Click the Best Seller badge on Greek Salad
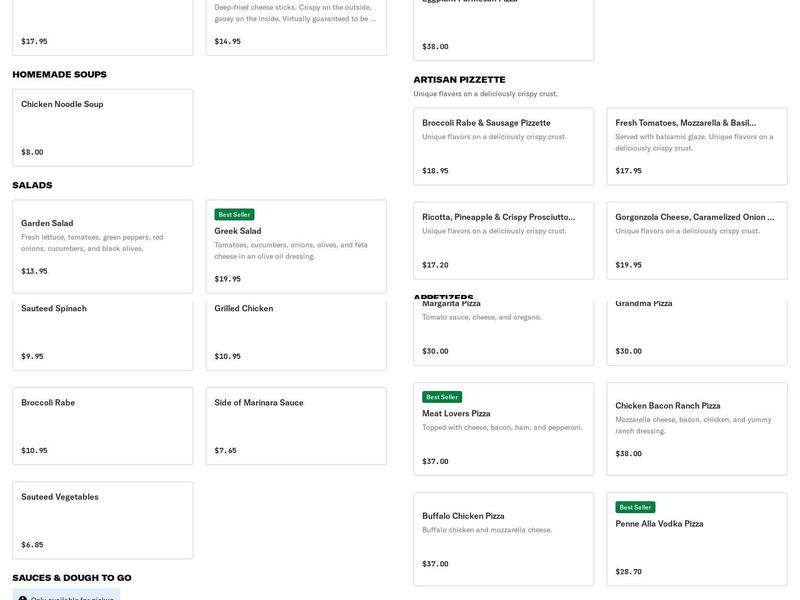This screenshot has height=600, width=800. [x=234, y=213]
